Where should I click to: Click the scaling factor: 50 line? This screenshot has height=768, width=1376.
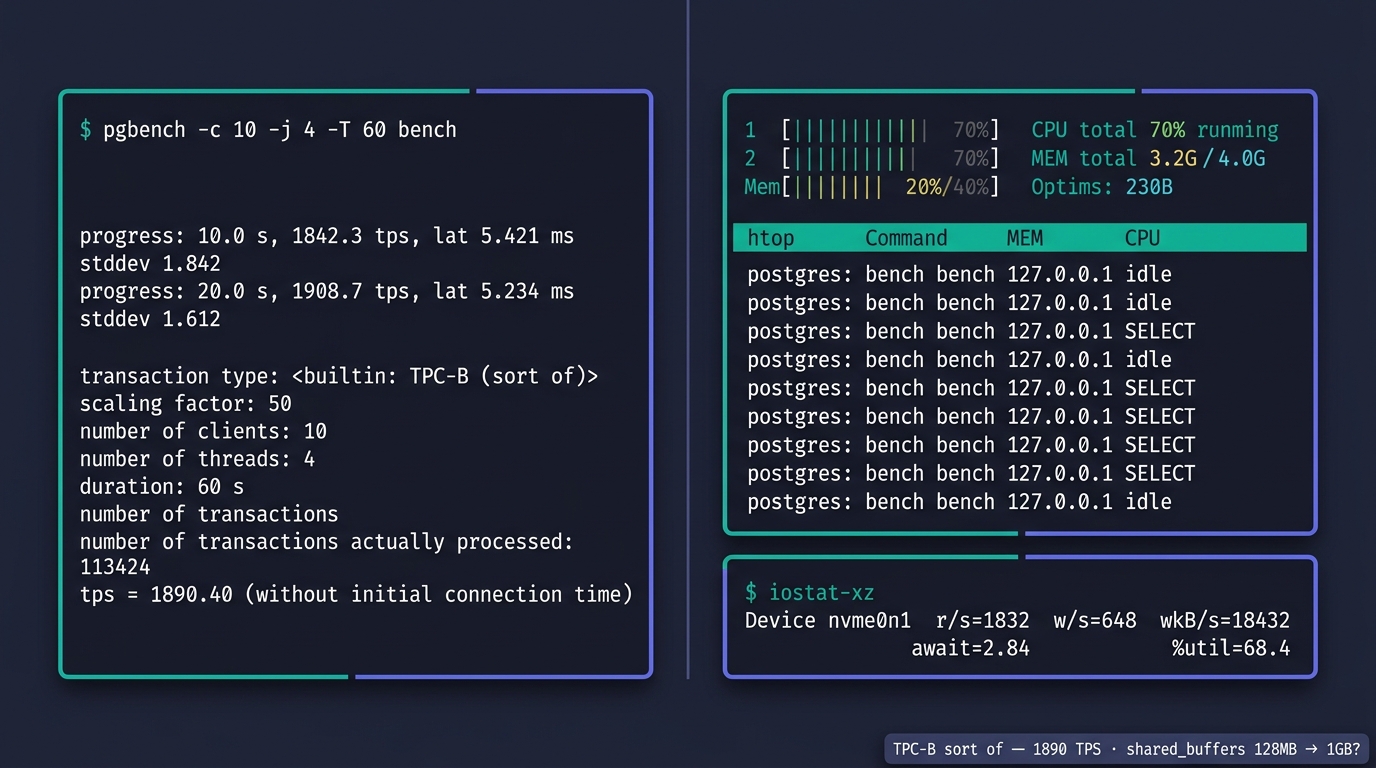coord(186,404)
